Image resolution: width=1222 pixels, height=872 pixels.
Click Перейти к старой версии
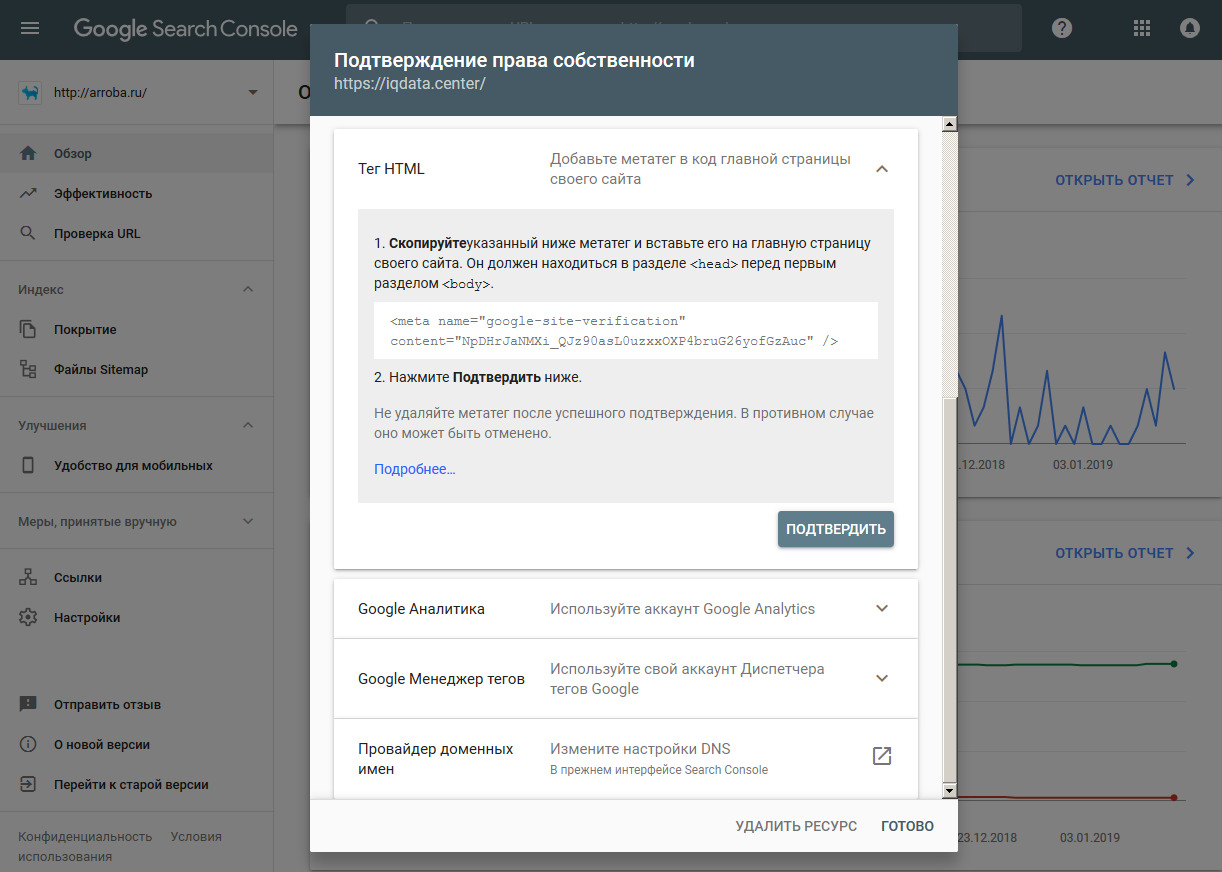136,785
